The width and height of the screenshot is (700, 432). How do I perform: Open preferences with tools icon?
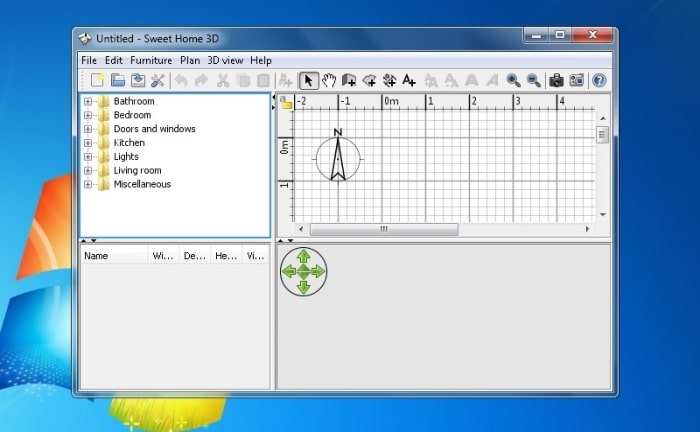coord(158,80)
